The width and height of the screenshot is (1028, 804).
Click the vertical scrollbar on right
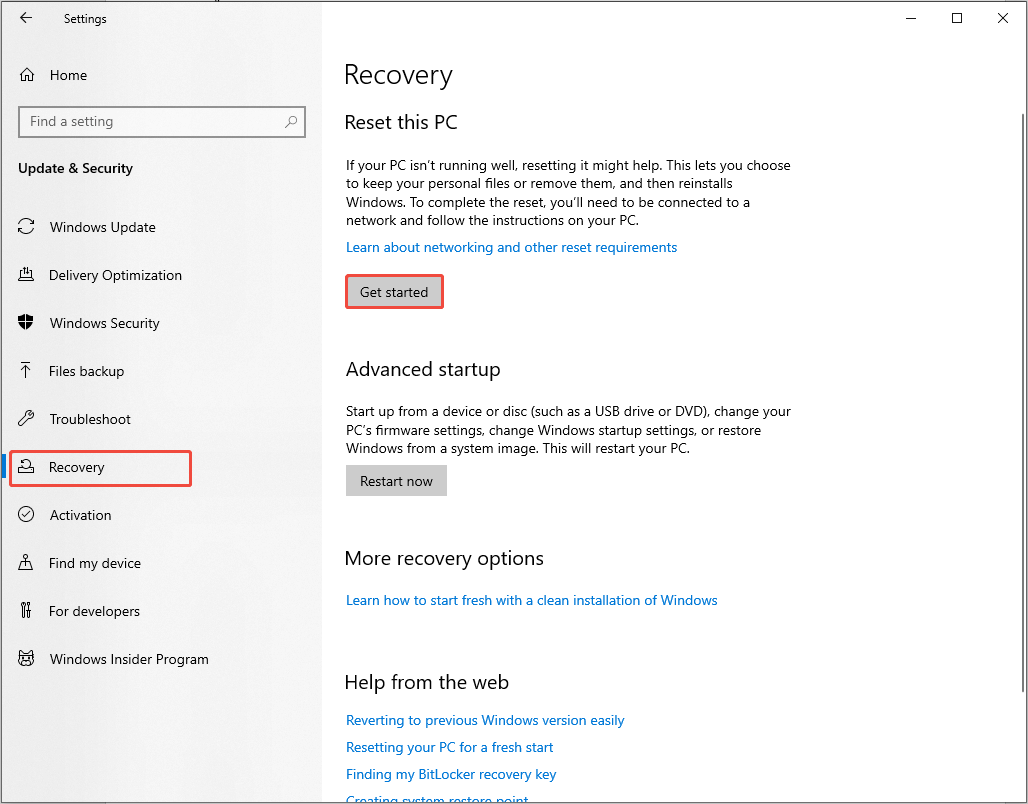[x=1022, y=400]
